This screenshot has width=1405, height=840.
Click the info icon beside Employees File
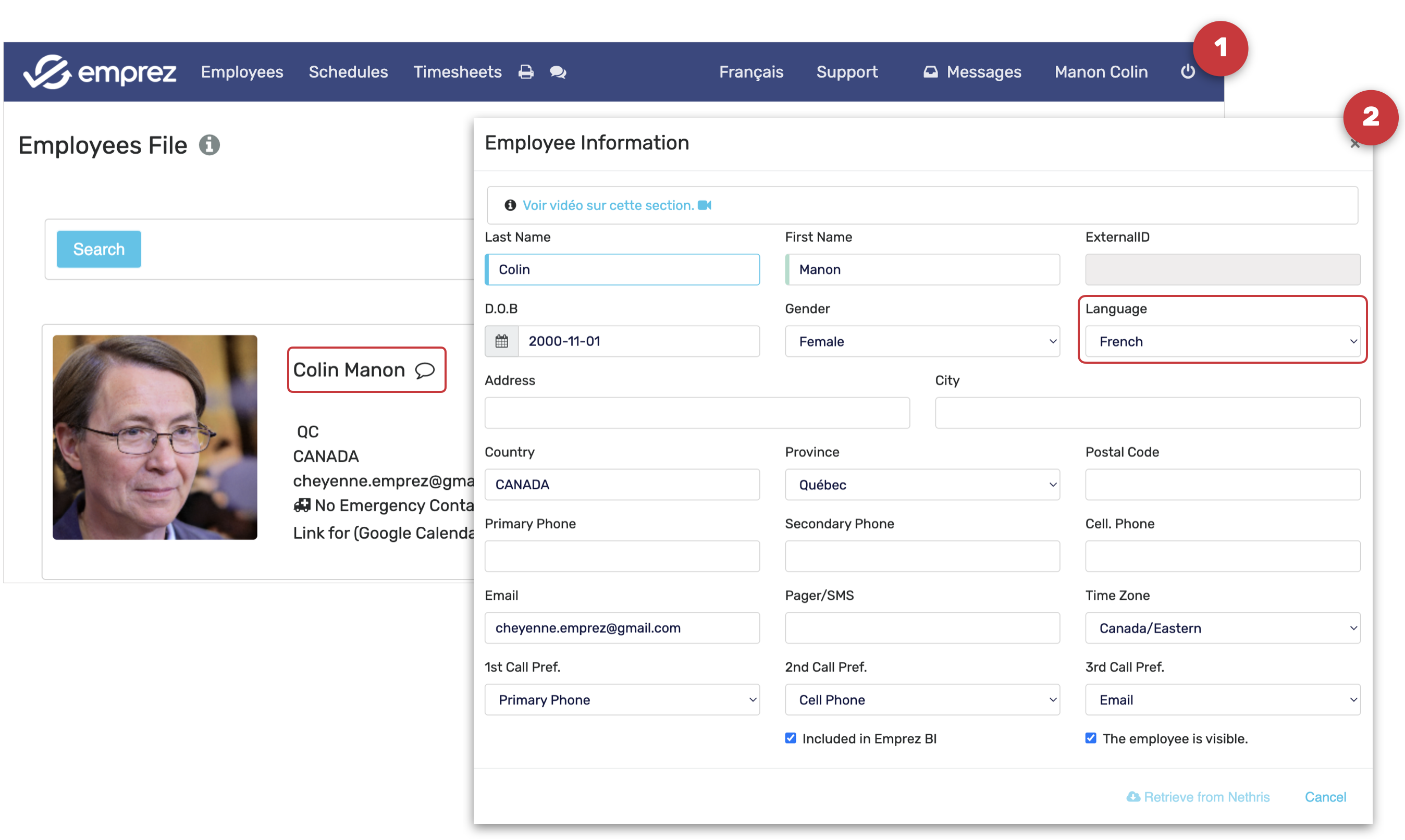209,145
